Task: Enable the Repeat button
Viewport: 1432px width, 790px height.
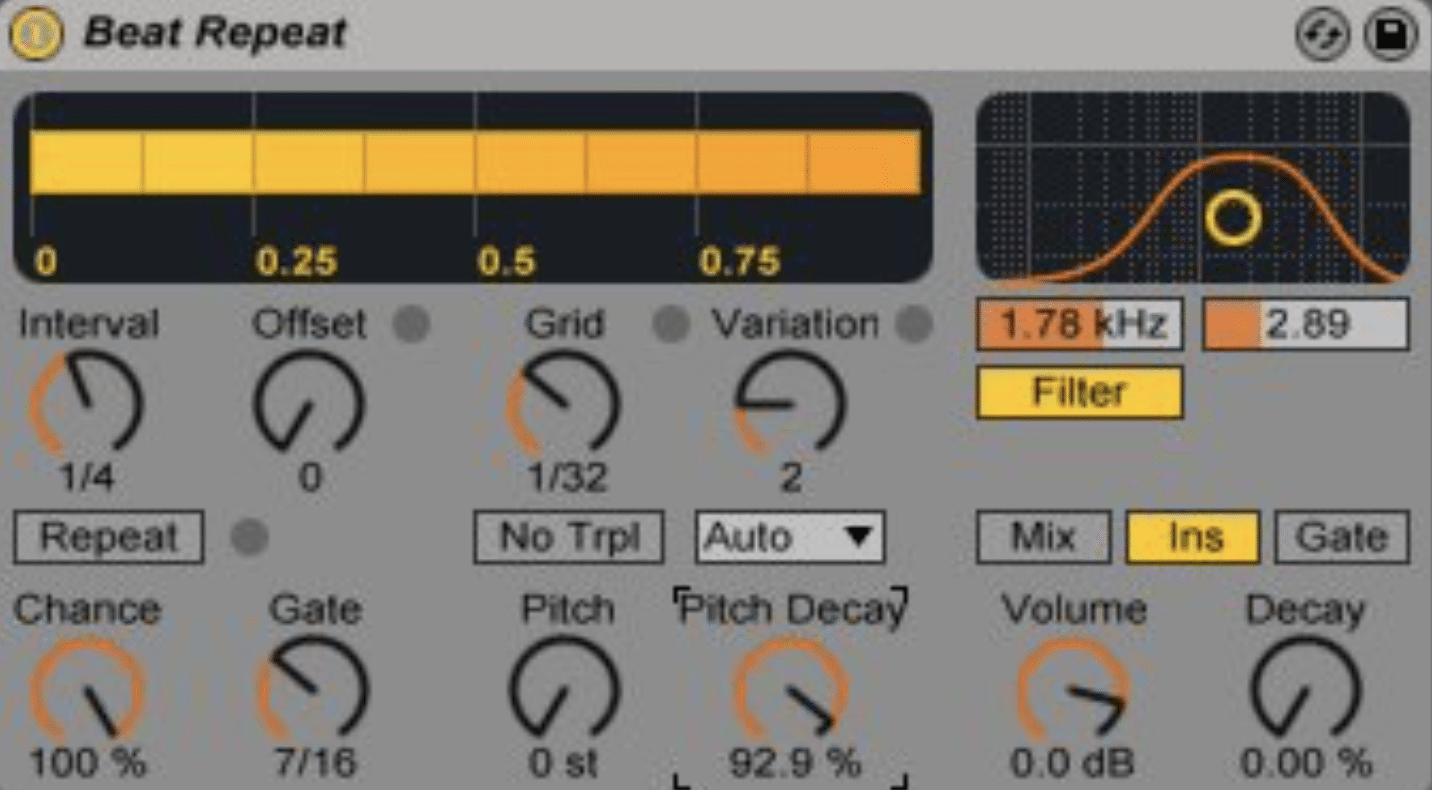Action: [x=109, y=538]
